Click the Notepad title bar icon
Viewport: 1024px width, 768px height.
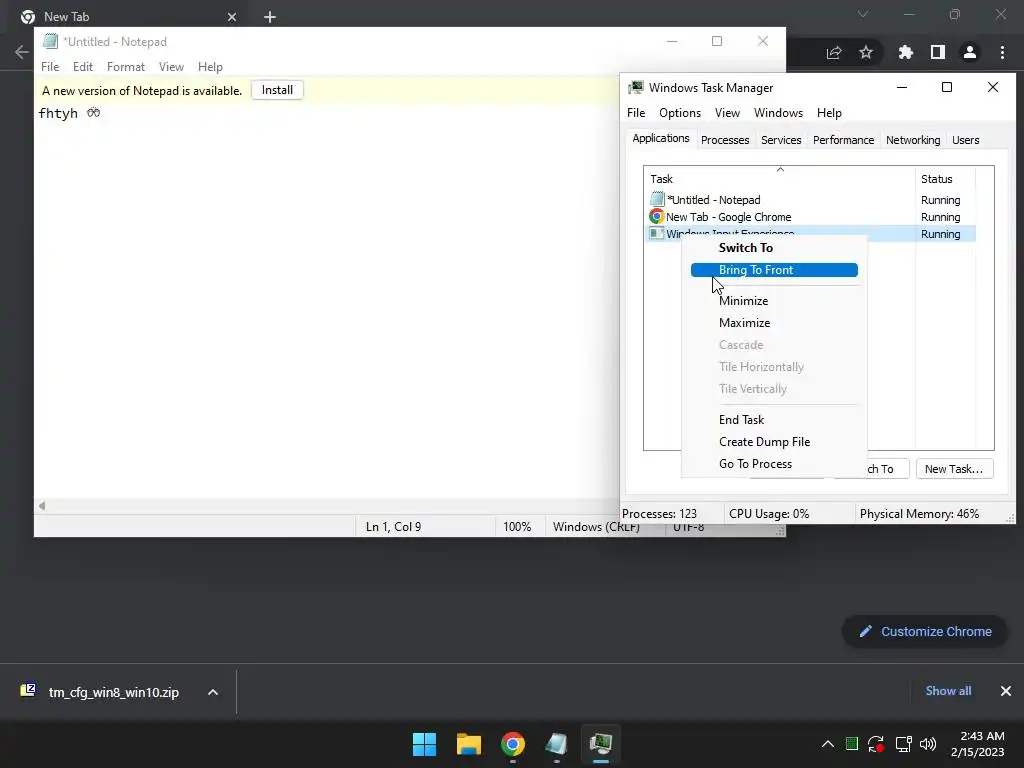coord(50,41)
